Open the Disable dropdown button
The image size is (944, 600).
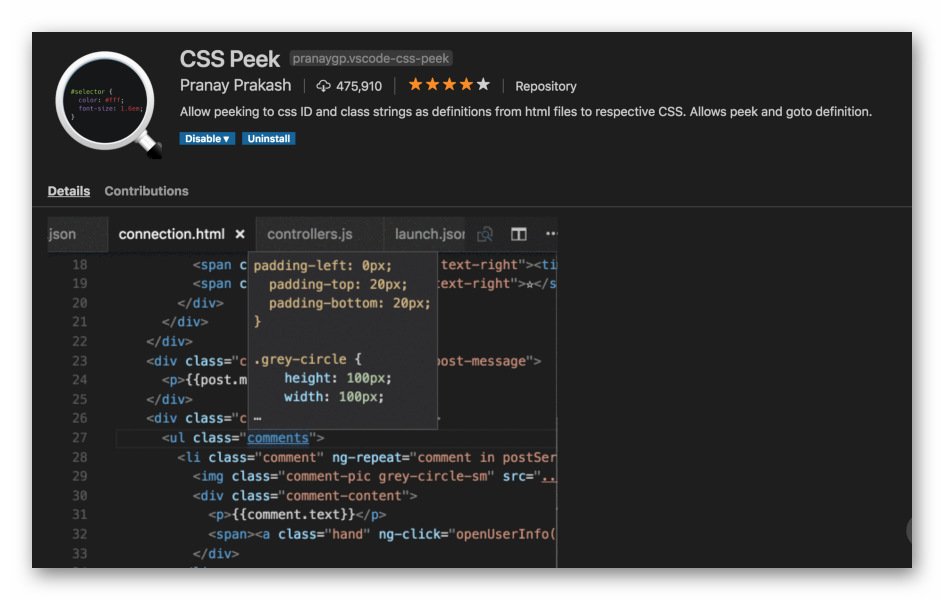click(207, 138)
